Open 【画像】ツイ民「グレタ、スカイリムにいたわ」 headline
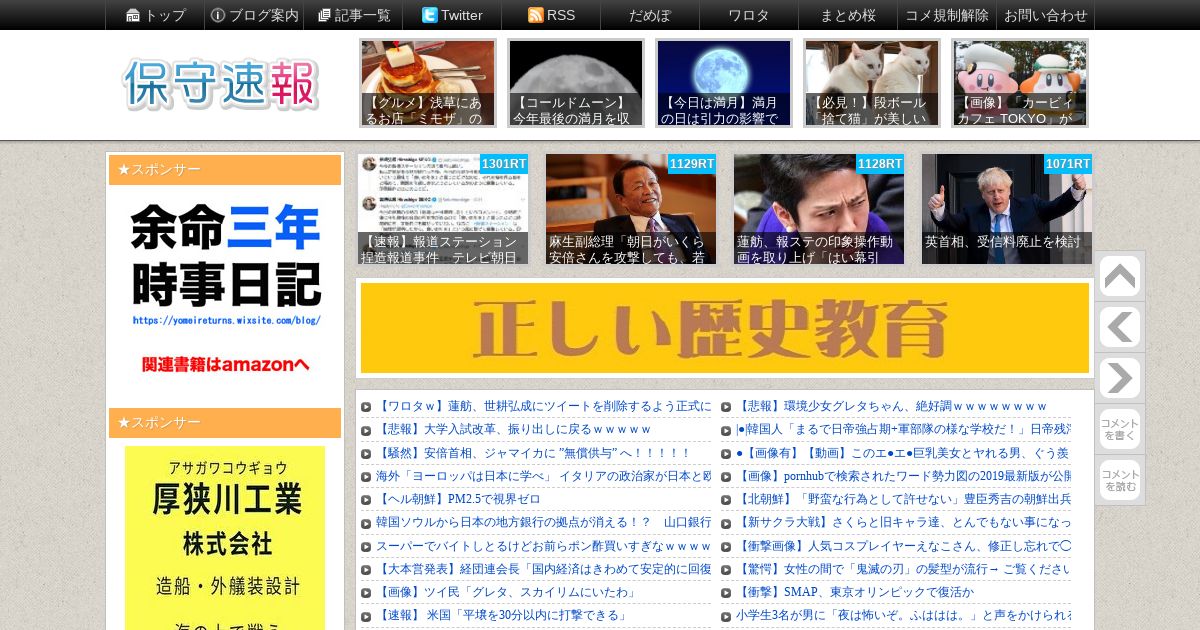The height and width of the screenshot is (630, 1200). pos(507,592)
